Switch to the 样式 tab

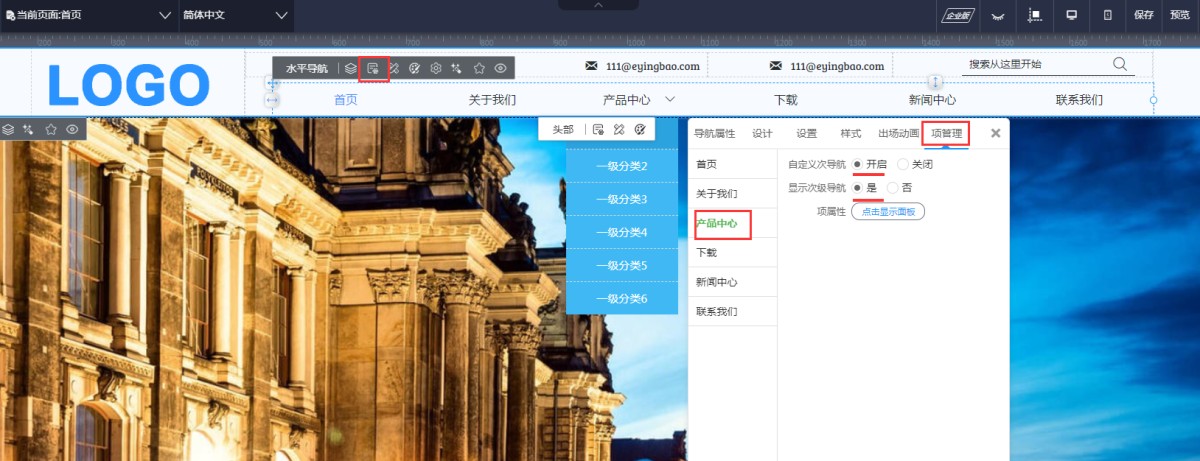(850, 133)
